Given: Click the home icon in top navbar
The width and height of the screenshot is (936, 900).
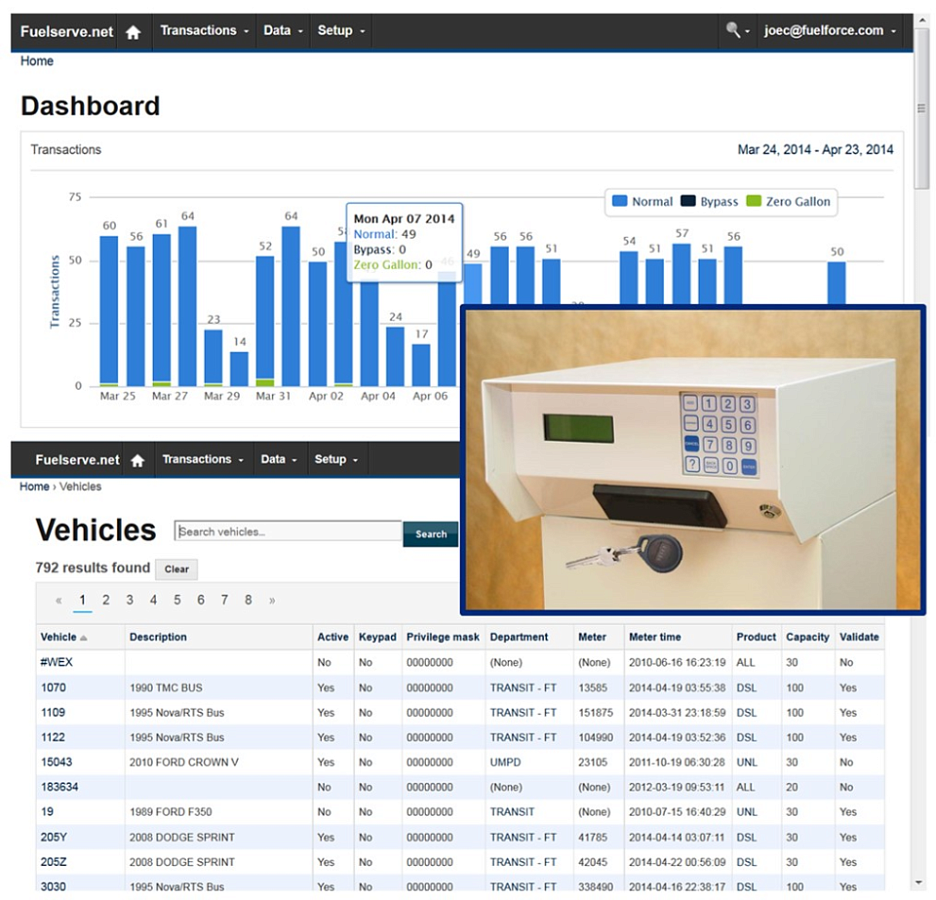Looking at the screenshot, I should pos(133,32).
